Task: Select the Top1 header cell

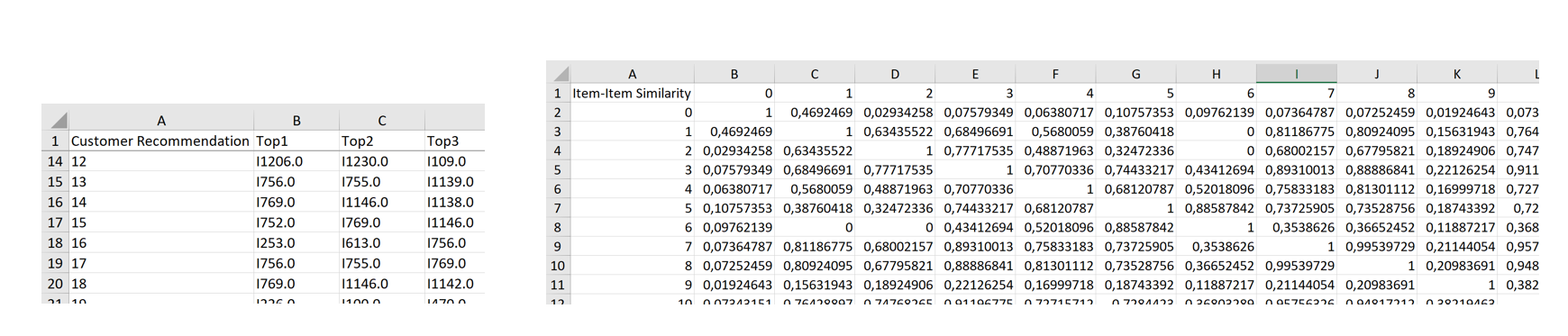Action: click(296, 141)
